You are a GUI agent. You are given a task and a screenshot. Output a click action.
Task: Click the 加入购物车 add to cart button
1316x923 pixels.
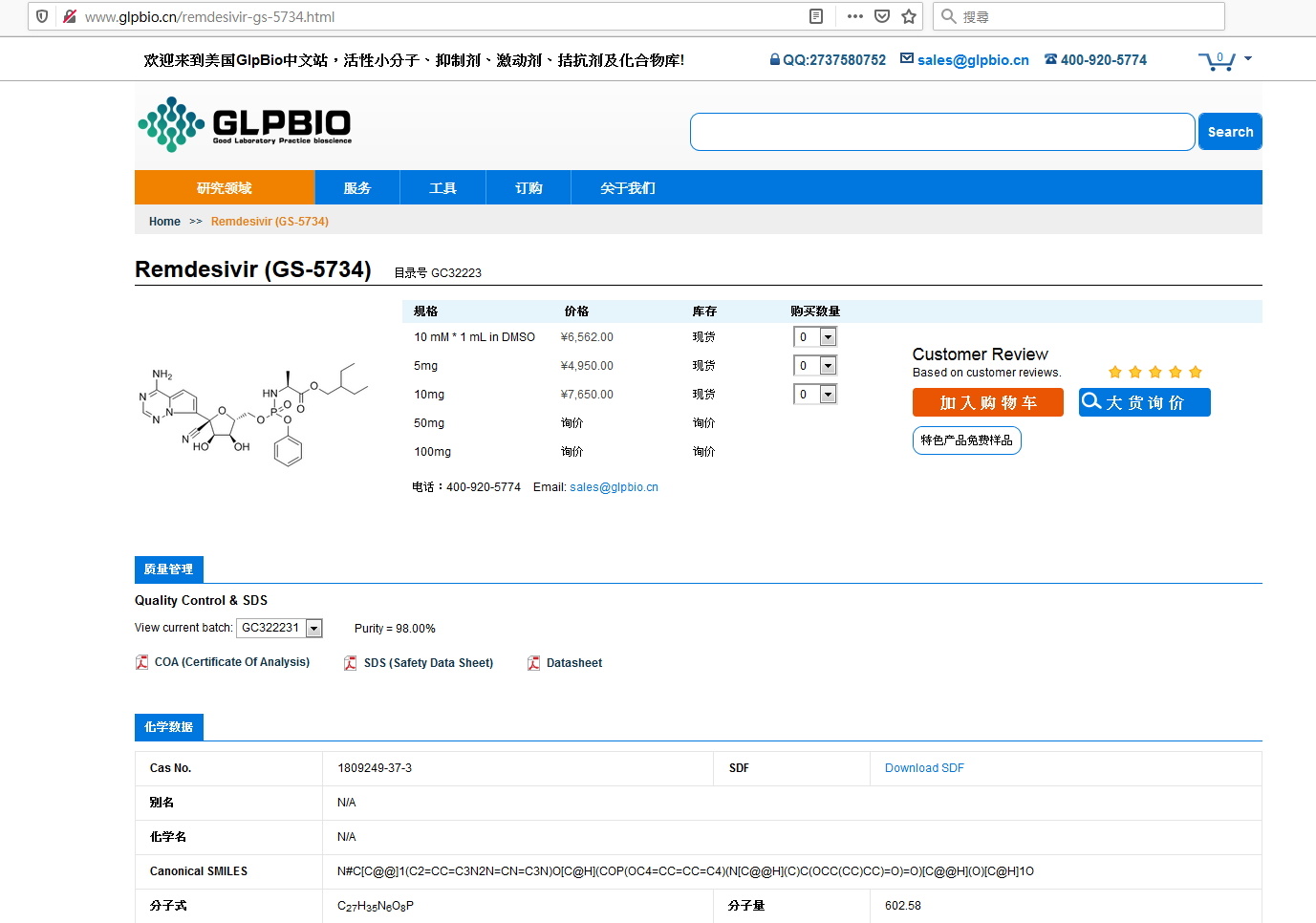988,402
